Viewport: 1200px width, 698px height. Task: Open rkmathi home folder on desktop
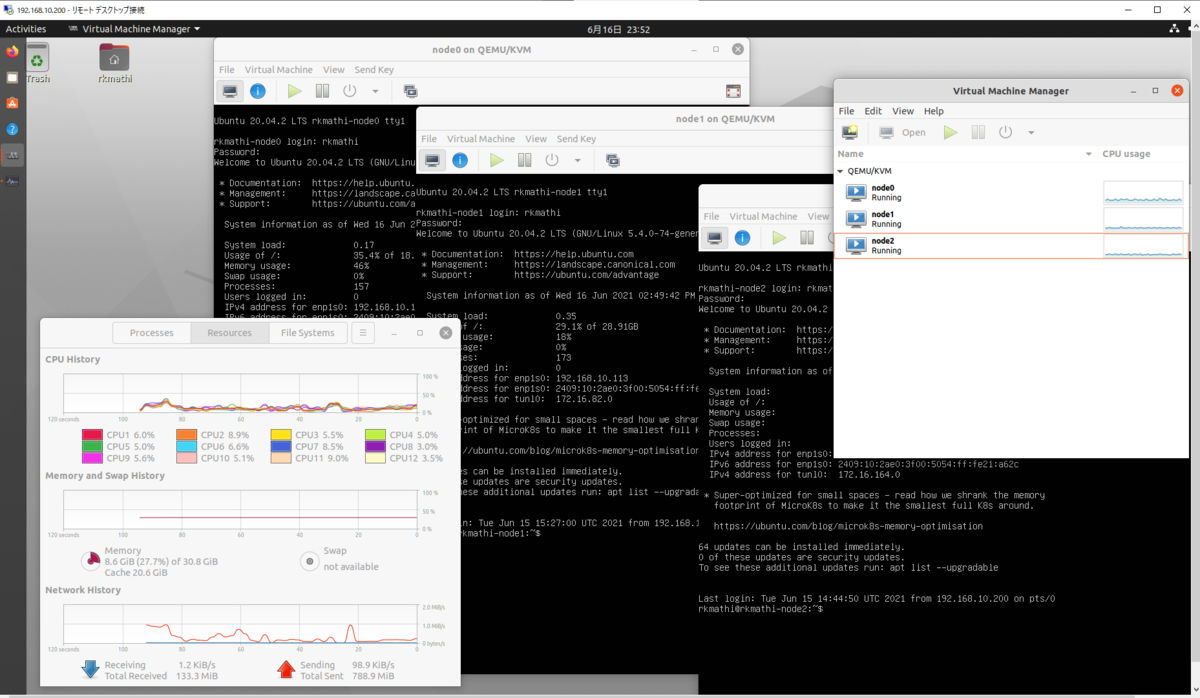point(114,63)
